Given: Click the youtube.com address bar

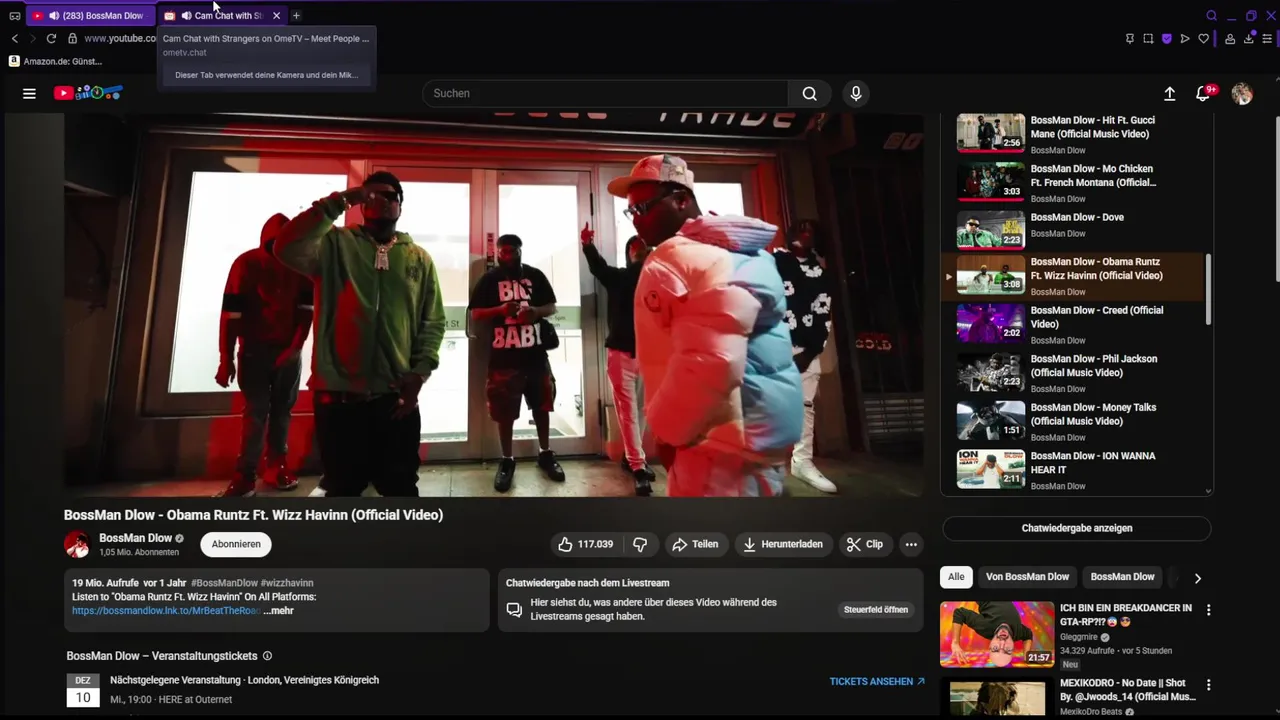Looking at the screenshot, I should (119, 38).
